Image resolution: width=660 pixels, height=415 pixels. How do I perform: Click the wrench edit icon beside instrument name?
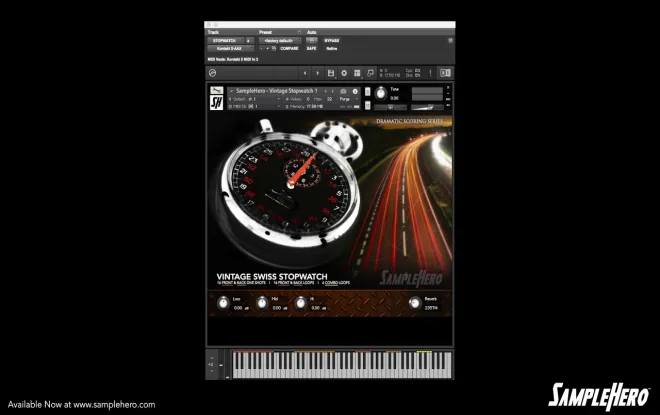click(x=216, y=90)
